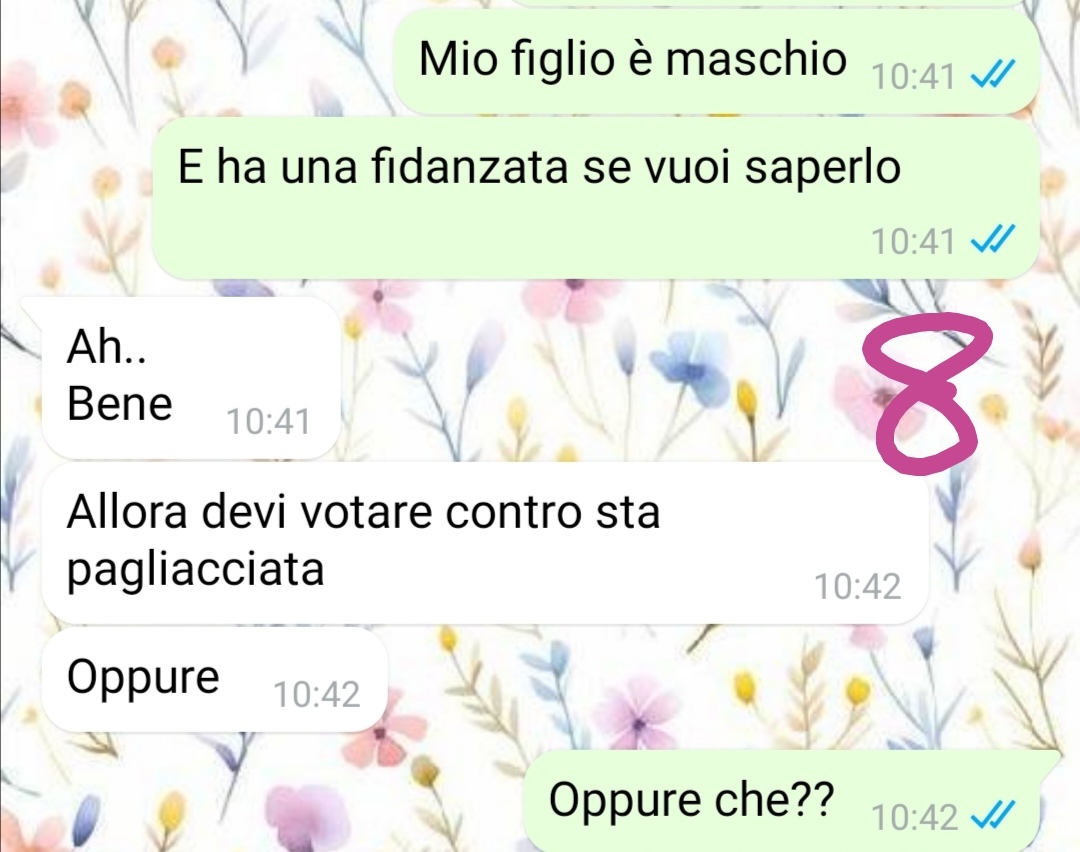Click the 10:42 timestamp on 'Oppure che??'
Viewport: 1080px width, 852px height.
(x=914, y=818)
